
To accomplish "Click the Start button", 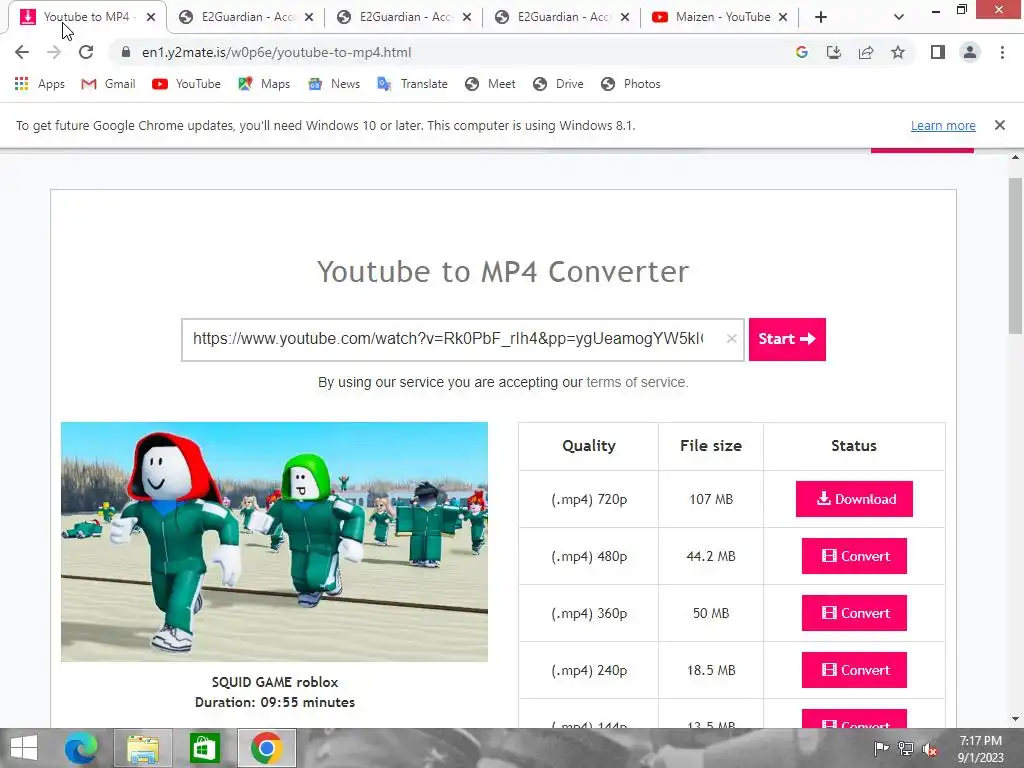I will click(787, 339).
